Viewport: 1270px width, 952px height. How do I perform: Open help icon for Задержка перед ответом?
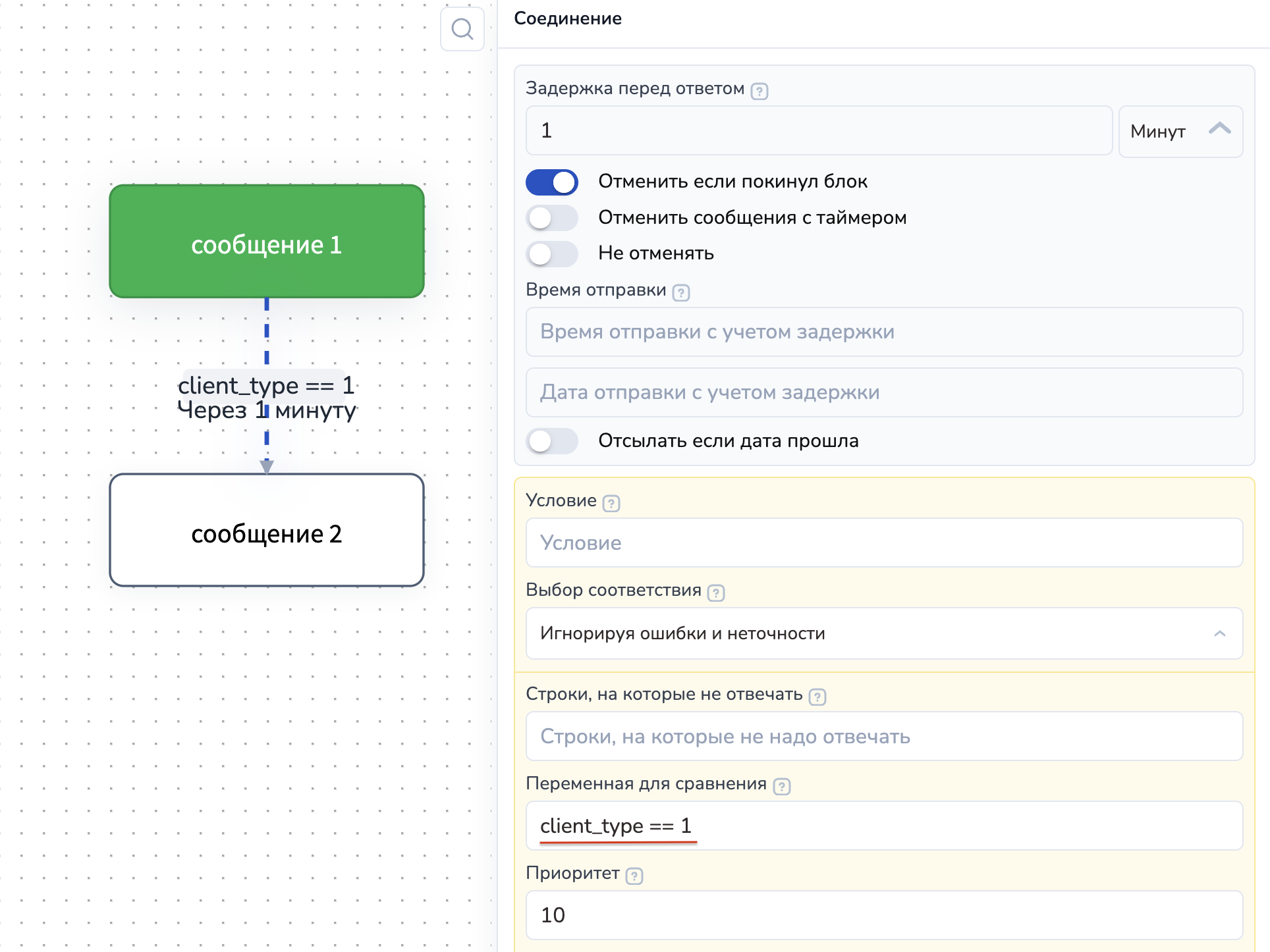point(759,91)
